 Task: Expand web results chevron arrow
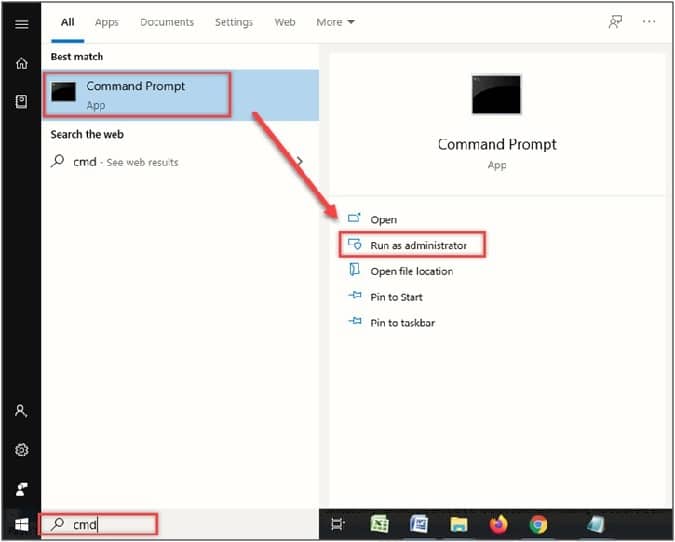pos(300,161)
